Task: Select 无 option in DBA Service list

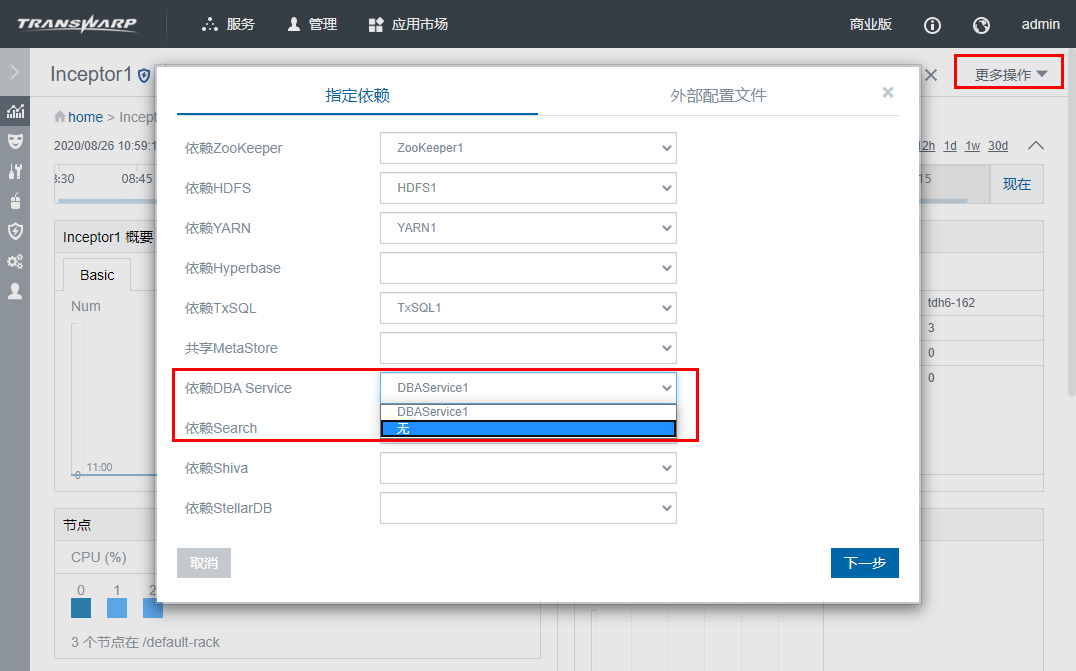Action: point(528,428)
